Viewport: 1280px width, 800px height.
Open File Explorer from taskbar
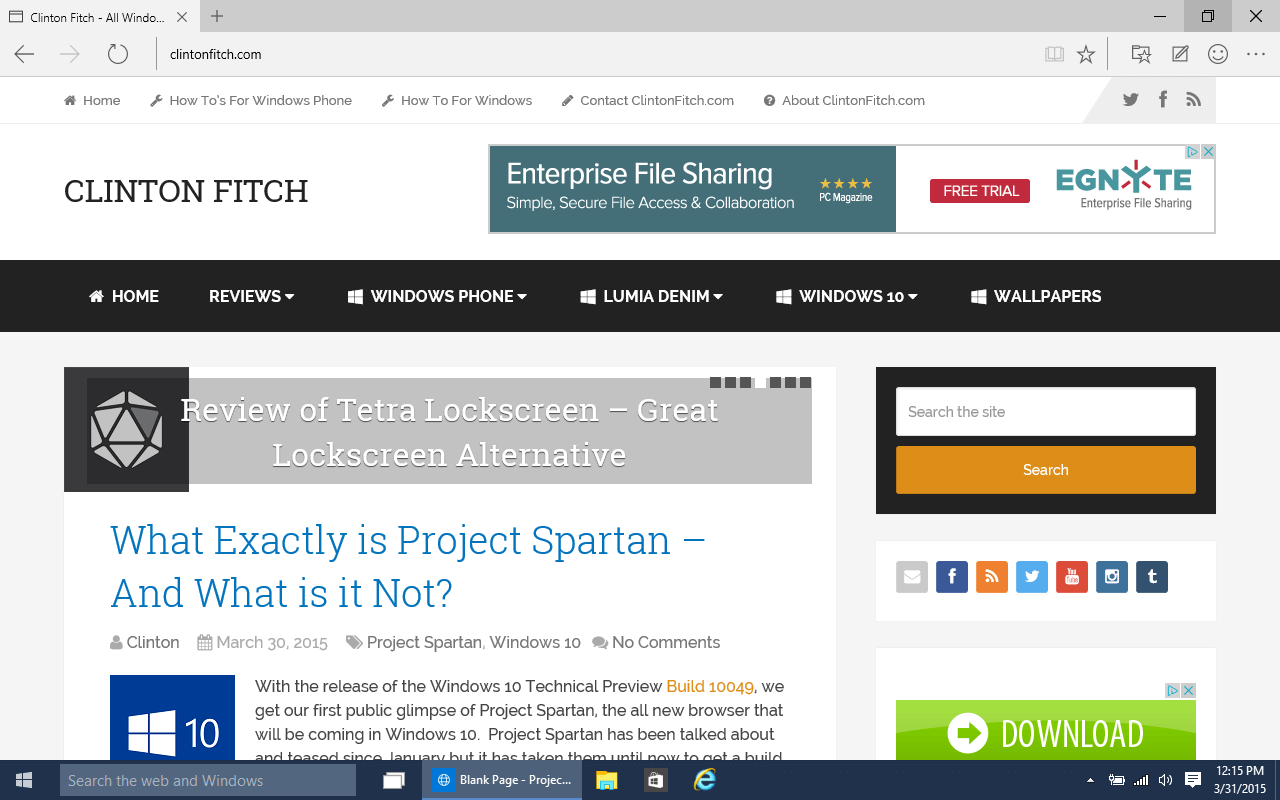click(606, 780)
